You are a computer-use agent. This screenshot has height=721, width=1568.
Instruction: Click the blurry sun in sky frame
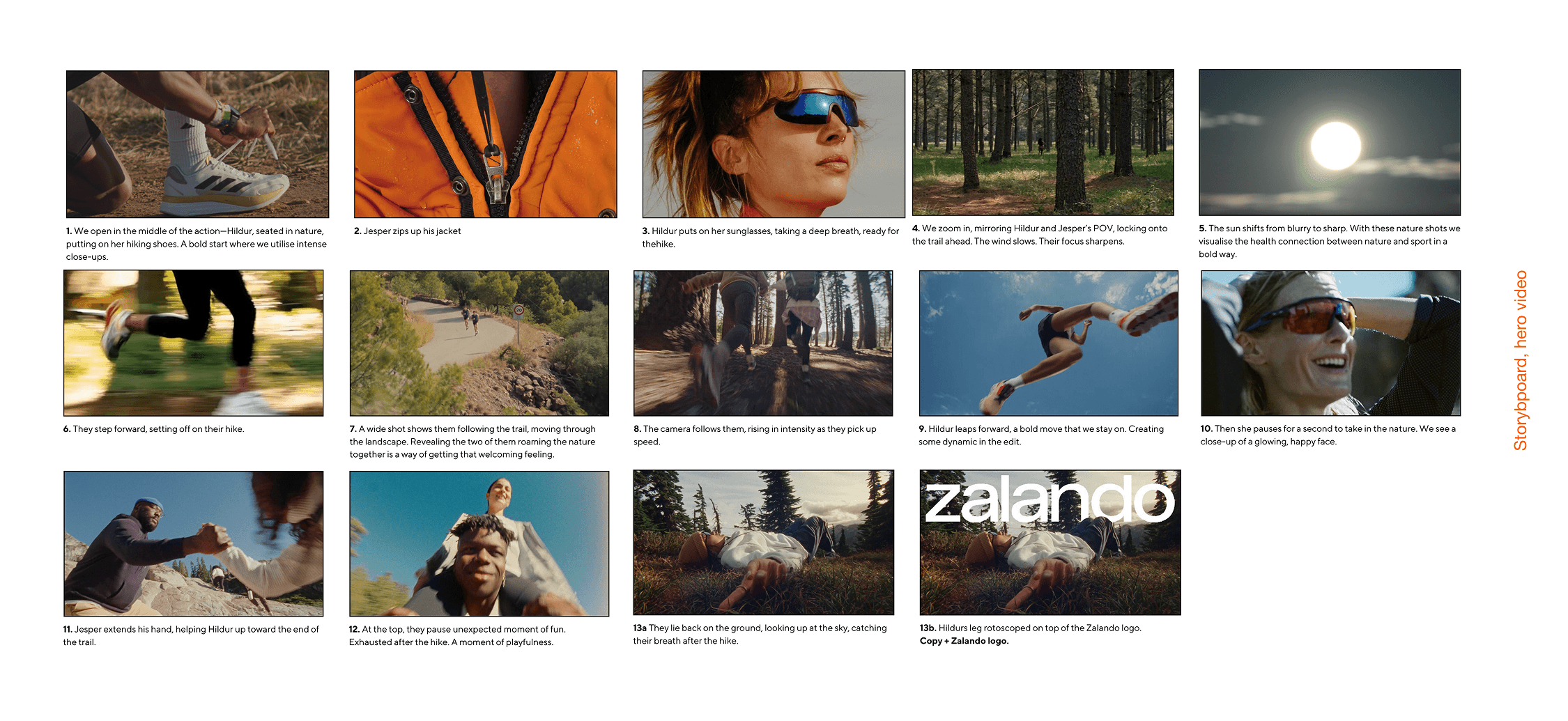pyautogui.click(x=1330, y=142)
